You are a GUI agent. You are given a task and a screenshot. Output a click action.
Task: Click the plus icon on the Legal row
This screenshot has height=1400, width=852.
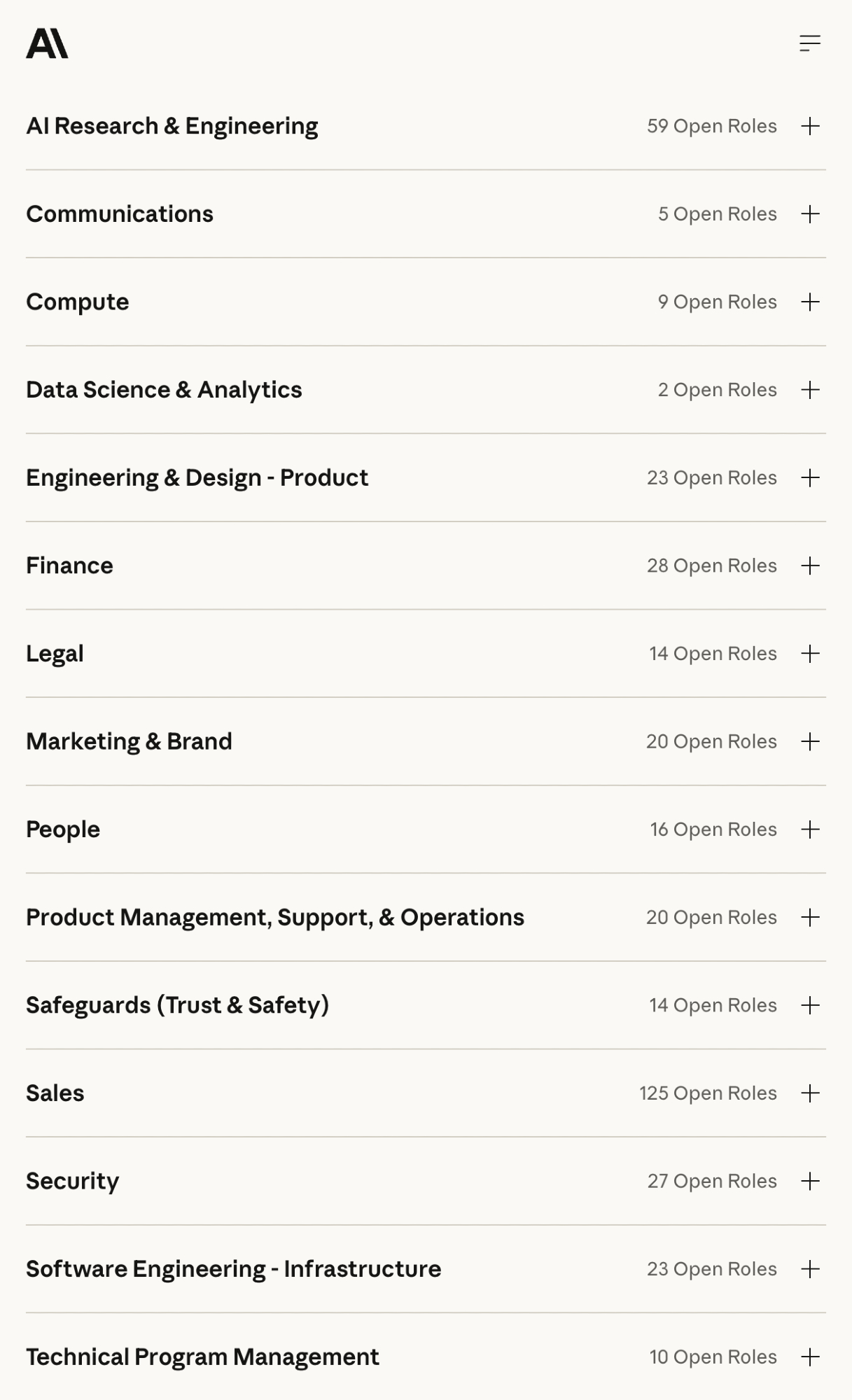click(810, 654)
